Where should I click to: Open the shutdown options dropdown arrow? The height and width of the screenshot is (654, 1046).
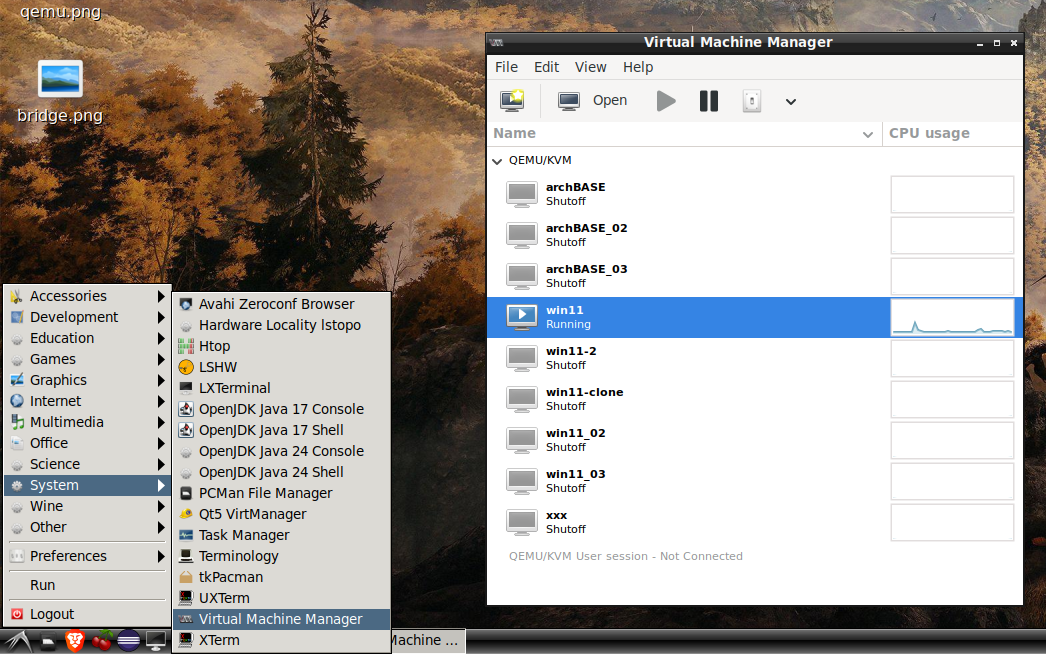[790, 101]
